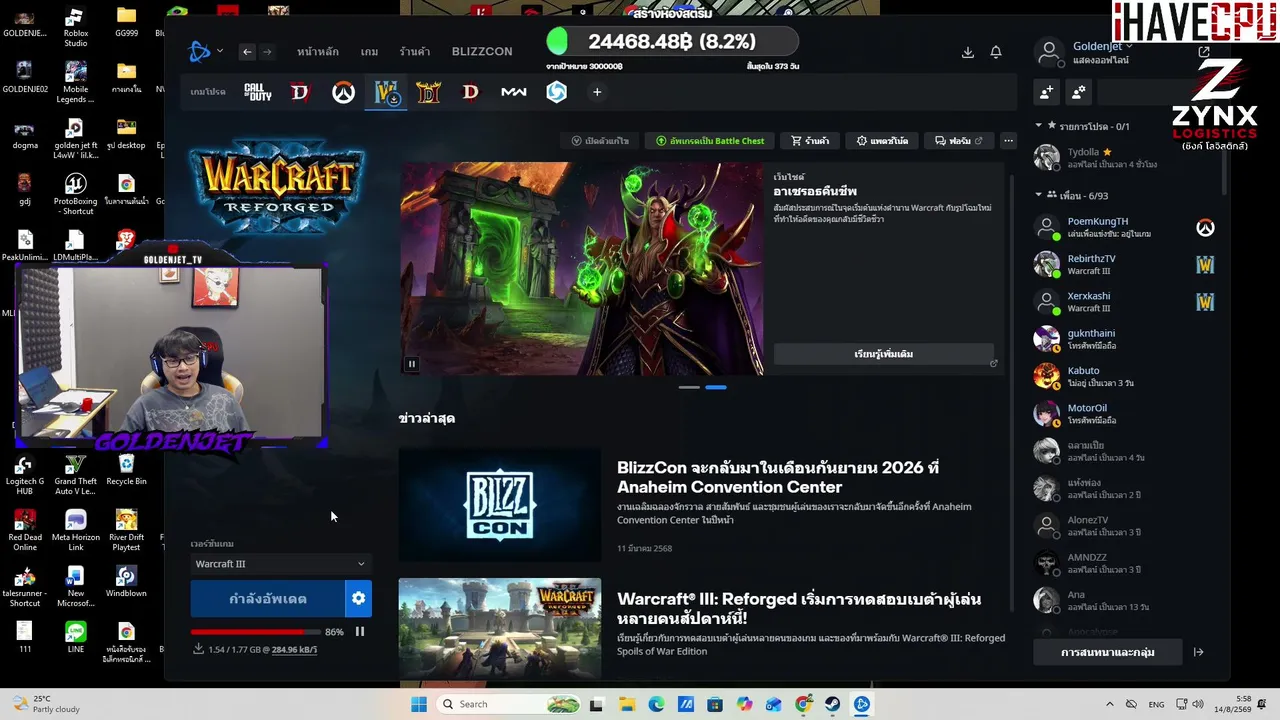
Task: Open the friend settings icon beside add friend
Action: pos(1078,92)
